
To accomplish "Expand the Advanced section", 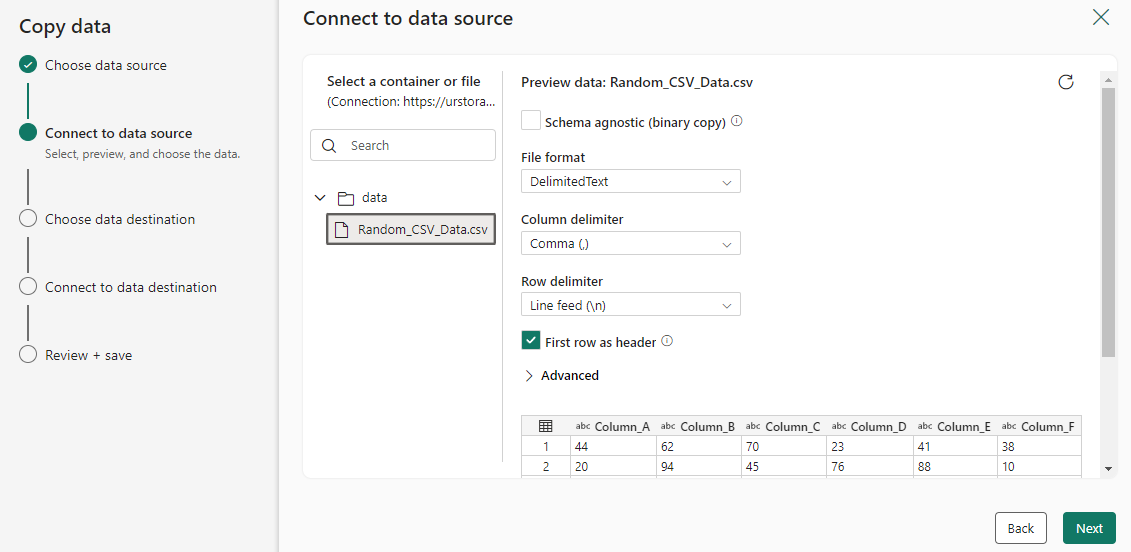I will click(561, 376).
